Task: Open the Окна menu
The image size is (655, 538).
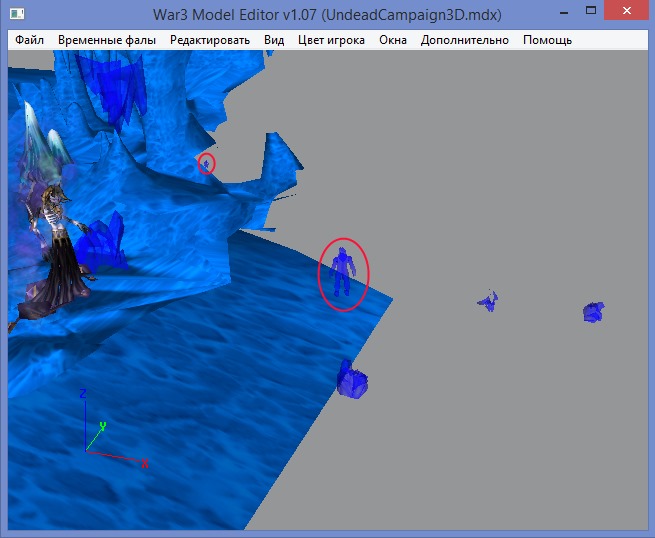Action: (x=393, y=40)
